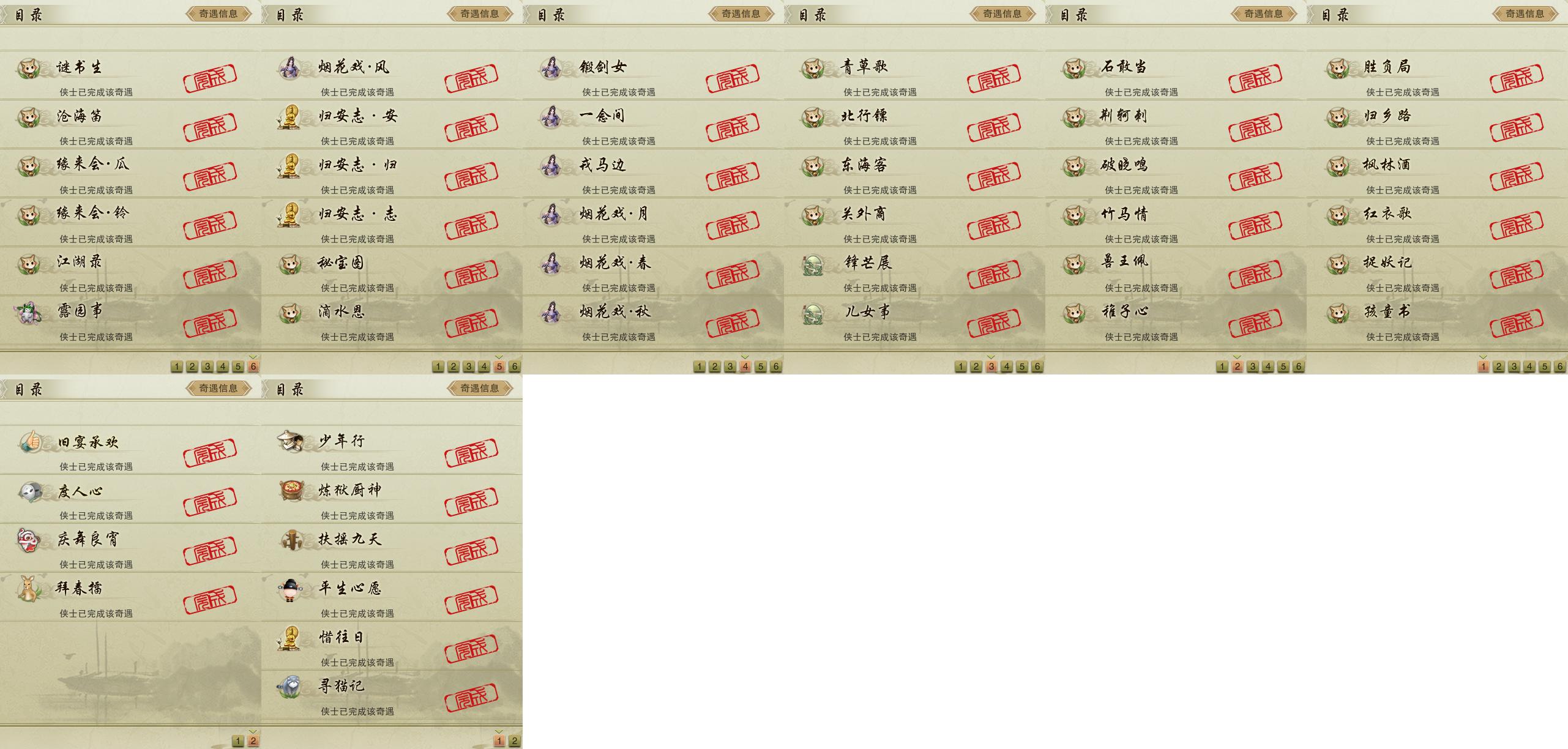Click 奇遇信息 button above the 旧宴承欢 list
Screen dimensions: 1568x749
(218, 388)
